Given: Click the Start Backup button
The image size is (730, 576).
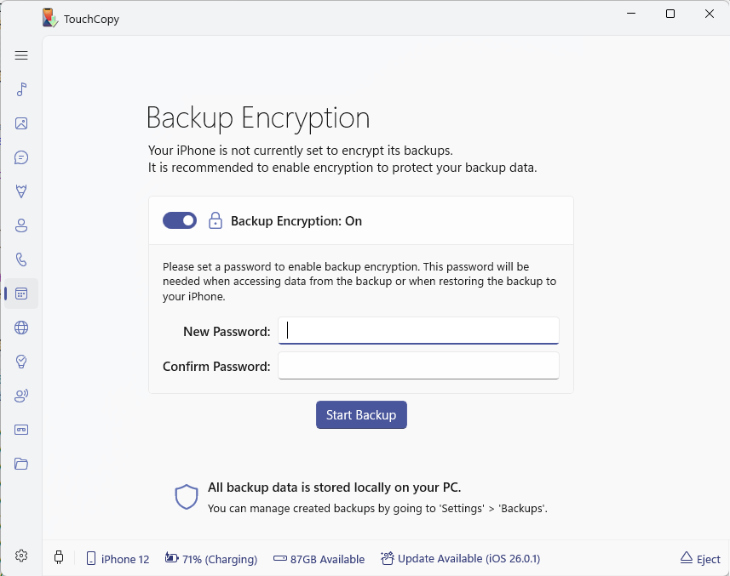Looking at the screenshot, I should (x=361, y=415).
